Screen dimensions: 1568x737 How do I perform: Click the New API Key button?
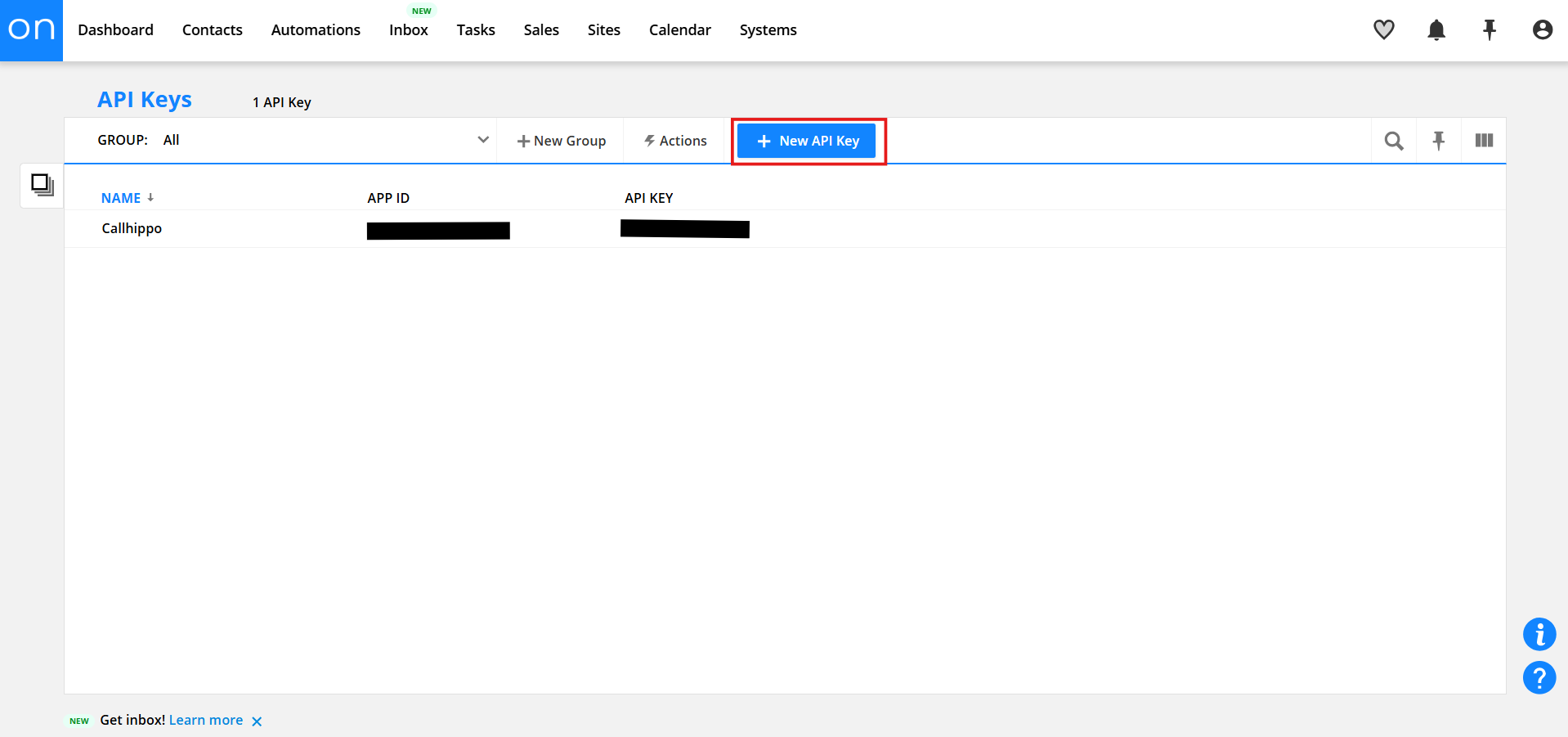pos(806,141)
